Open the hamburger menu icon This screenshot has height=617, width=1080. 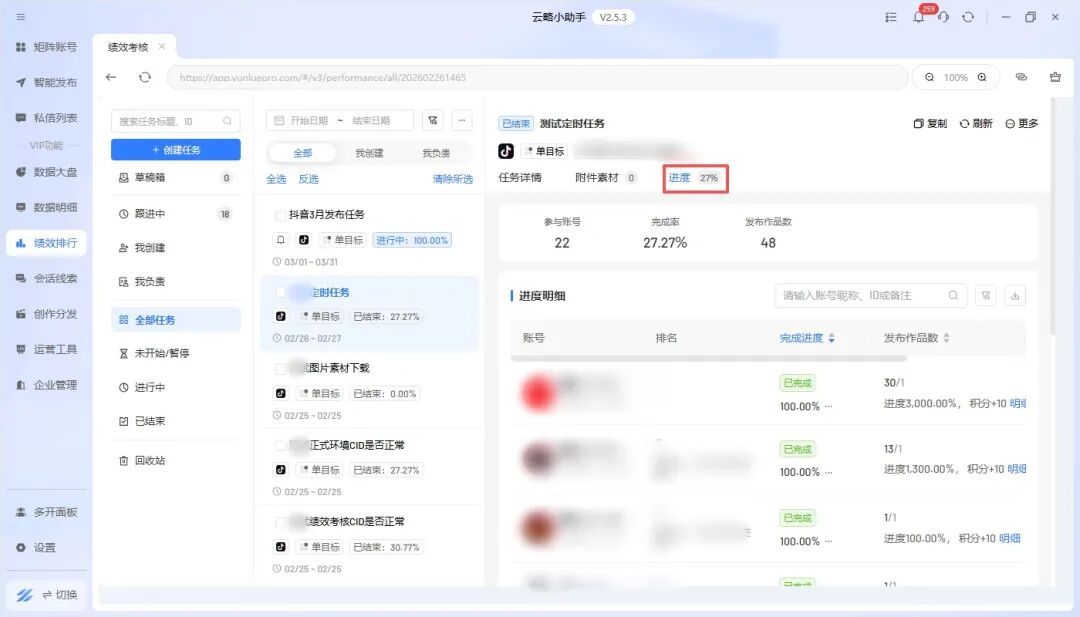21,17
